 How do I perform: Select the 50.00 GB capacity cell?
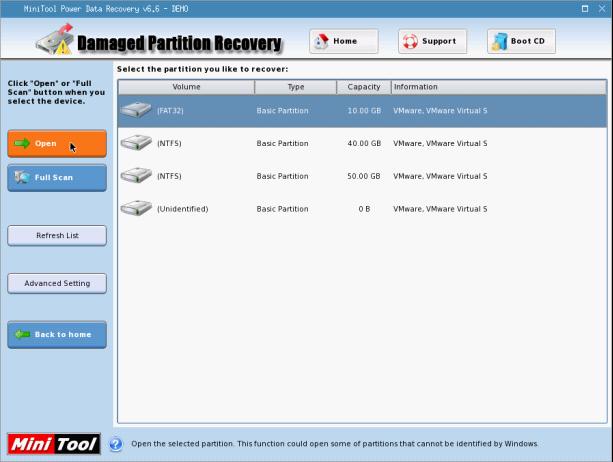pyautogui.click(x=364, y=176)
